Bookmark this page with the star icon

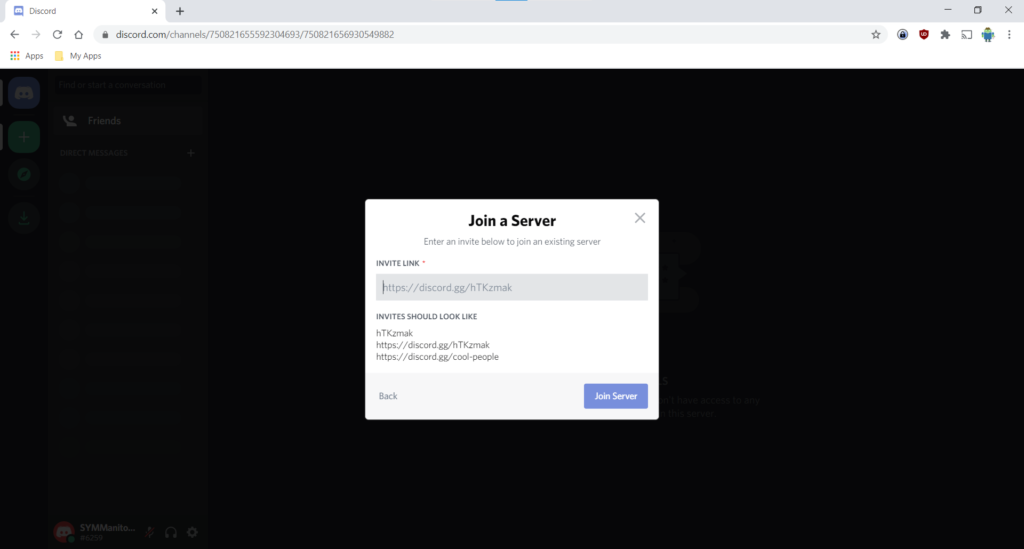click(x=876, y=35)
